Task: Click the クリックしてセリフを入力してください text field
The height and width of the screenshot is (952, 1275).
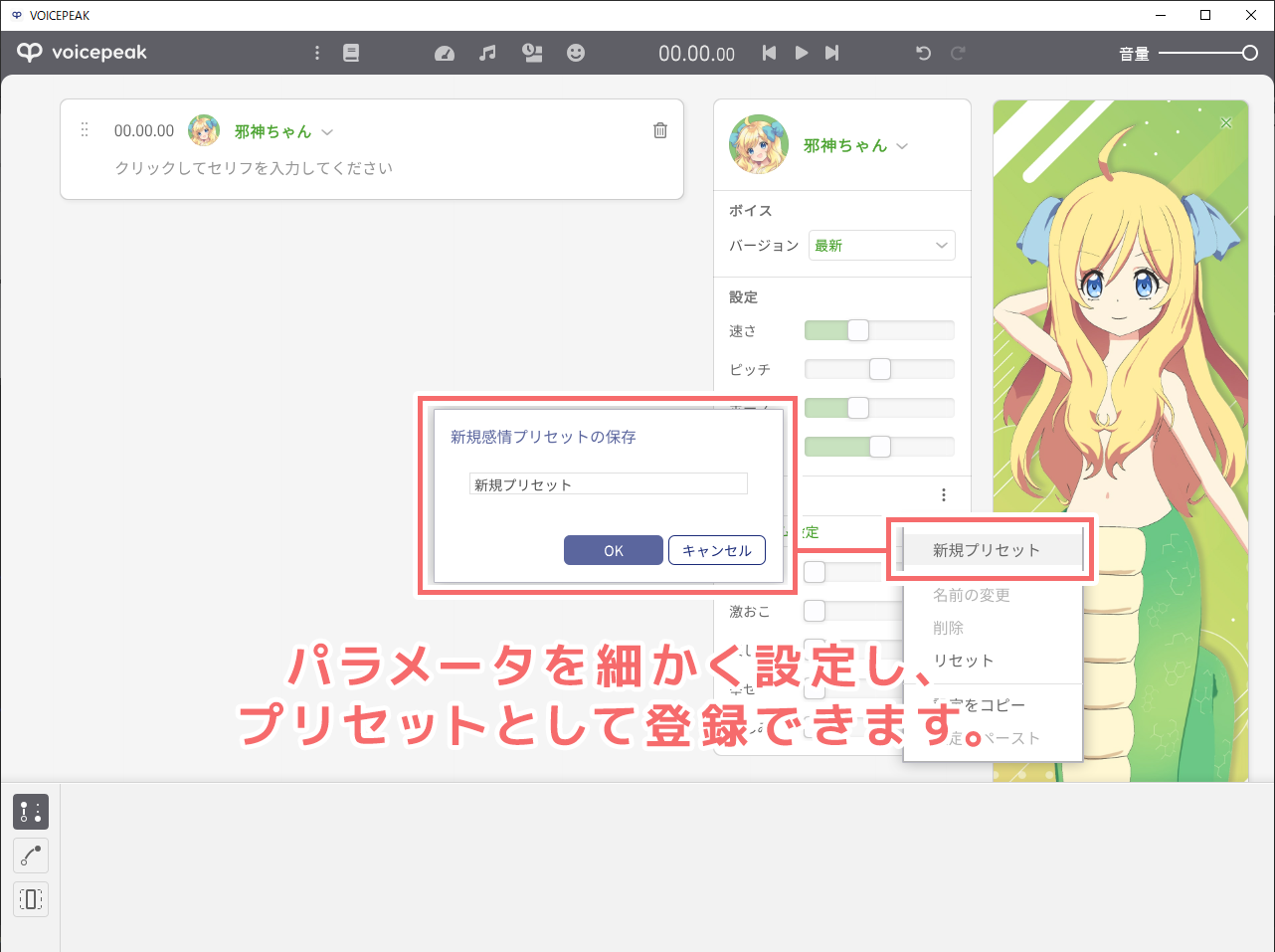Action: [x=254, y=168]
